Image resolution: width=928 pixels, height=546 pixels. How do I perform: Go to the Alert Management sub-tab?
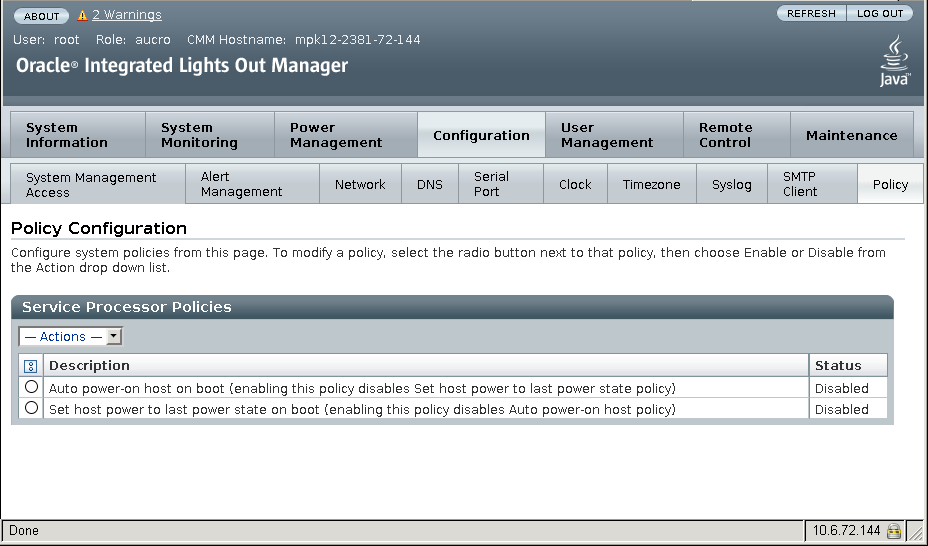click(252, 185)
